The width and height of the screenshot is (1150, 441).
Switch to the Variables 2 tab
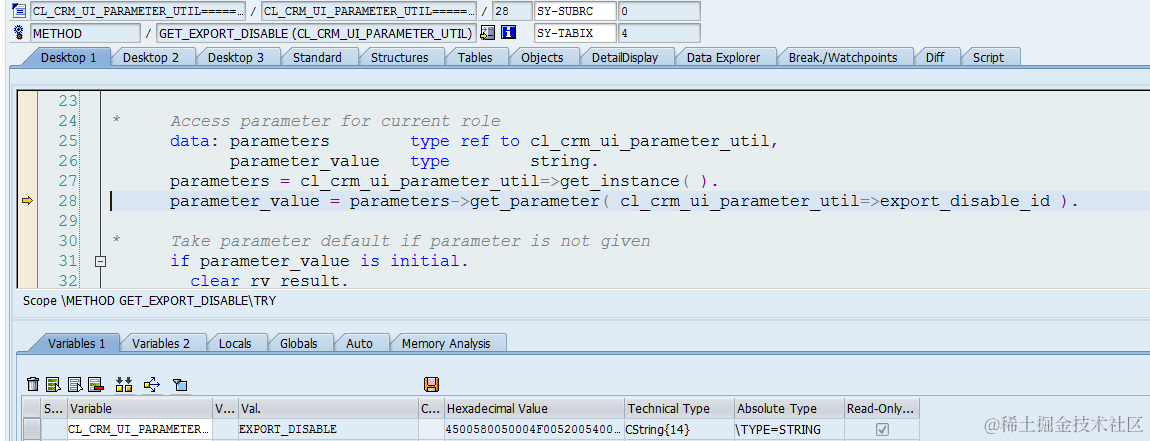pyautogui.click(x=161, y=343)
